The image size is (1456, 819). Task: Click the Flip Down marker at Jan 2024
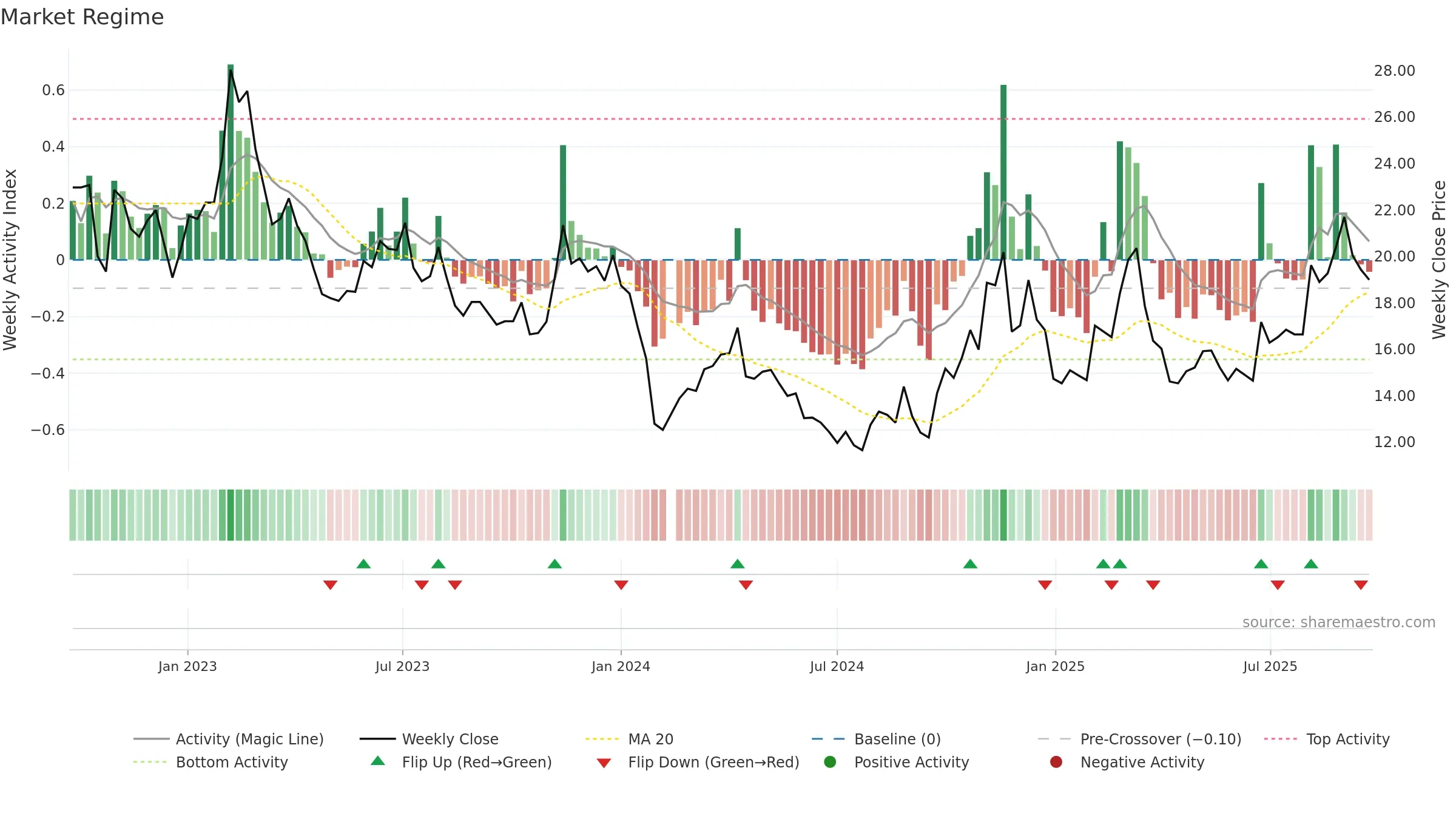click(621, 585)
